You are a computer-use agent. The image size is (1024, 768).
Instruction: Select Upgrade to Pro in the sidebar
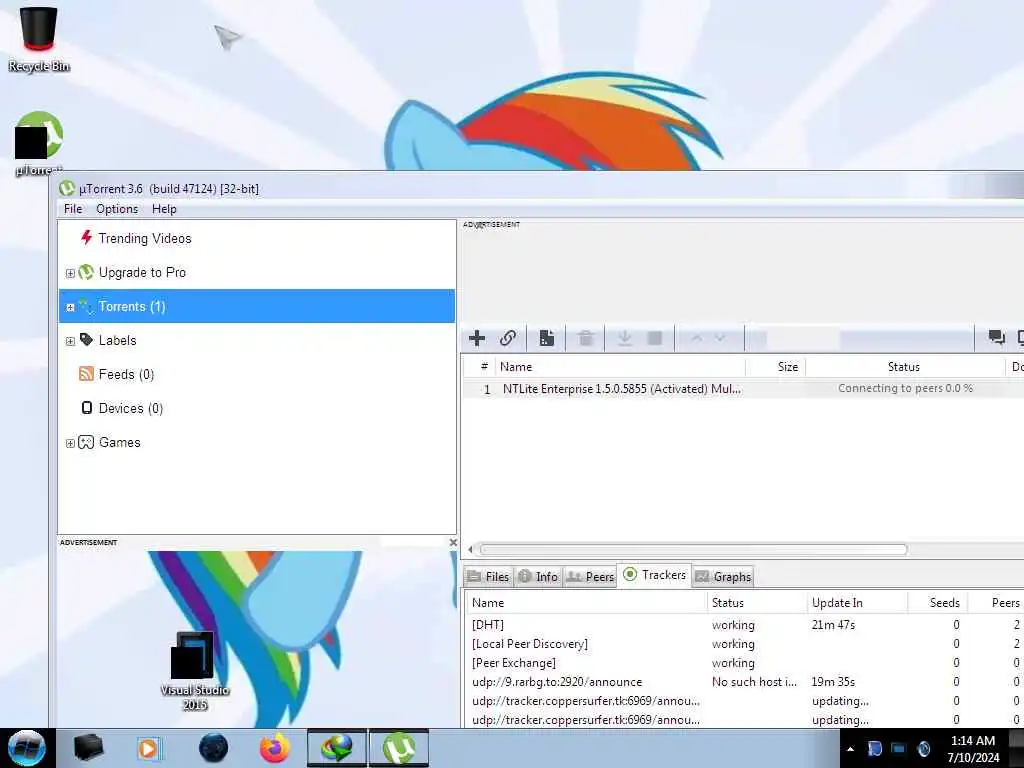[142, 272]
